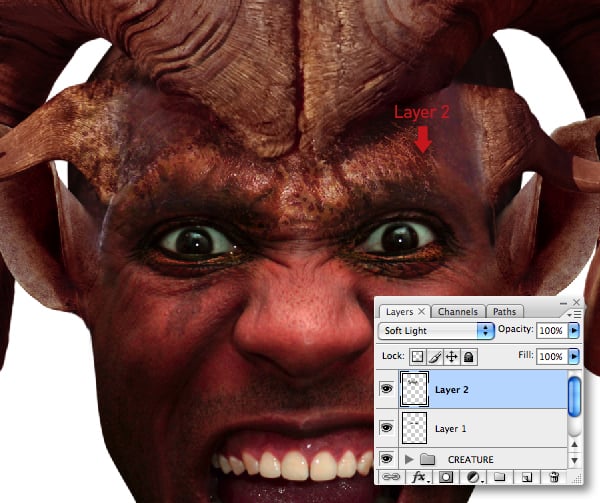Toggle lock transparent pixels

click(x=418, y=355)
